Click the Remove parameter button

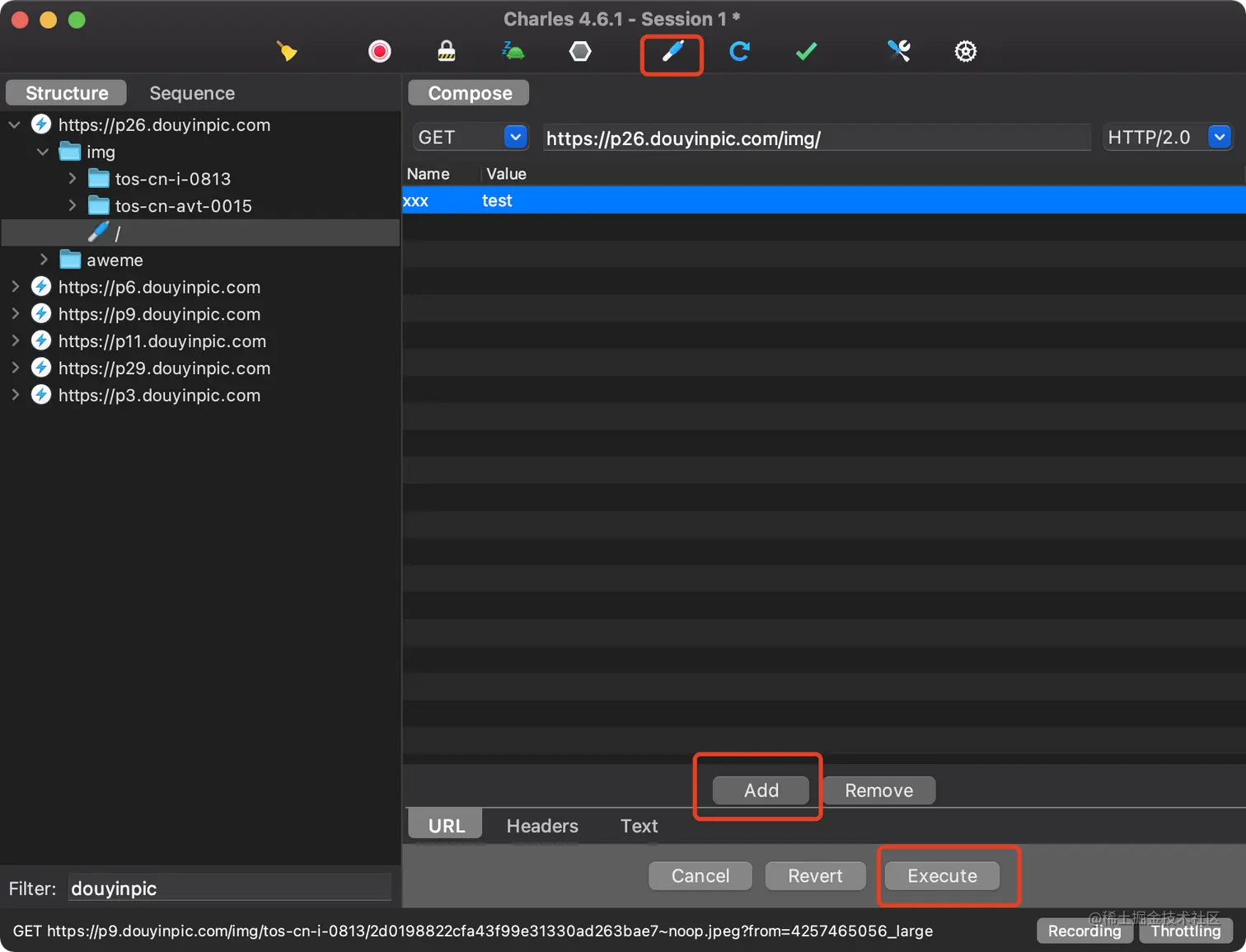[x=878, y=790]
